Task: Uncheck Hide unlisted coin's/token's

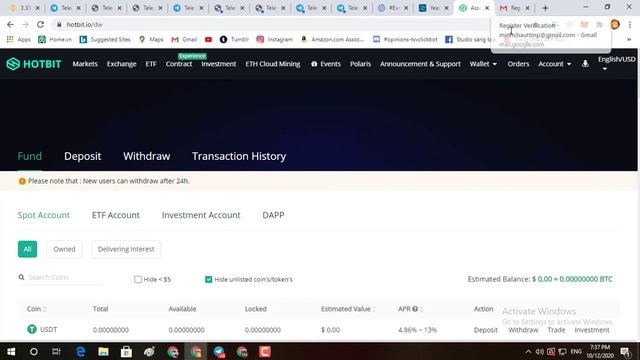Action: tap(209, 280)
